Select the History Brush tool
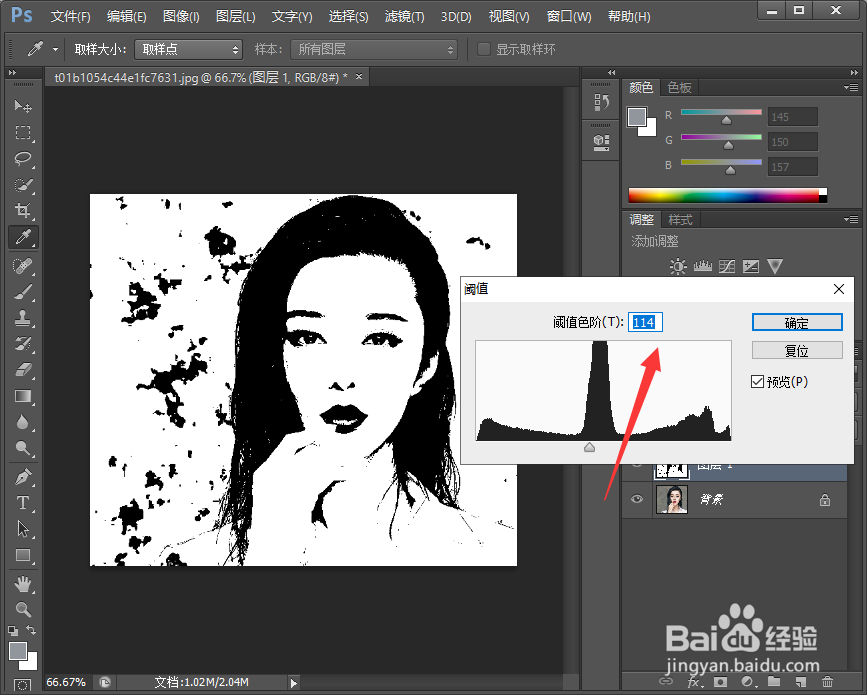The image size is (867, 695). point(23,344)
